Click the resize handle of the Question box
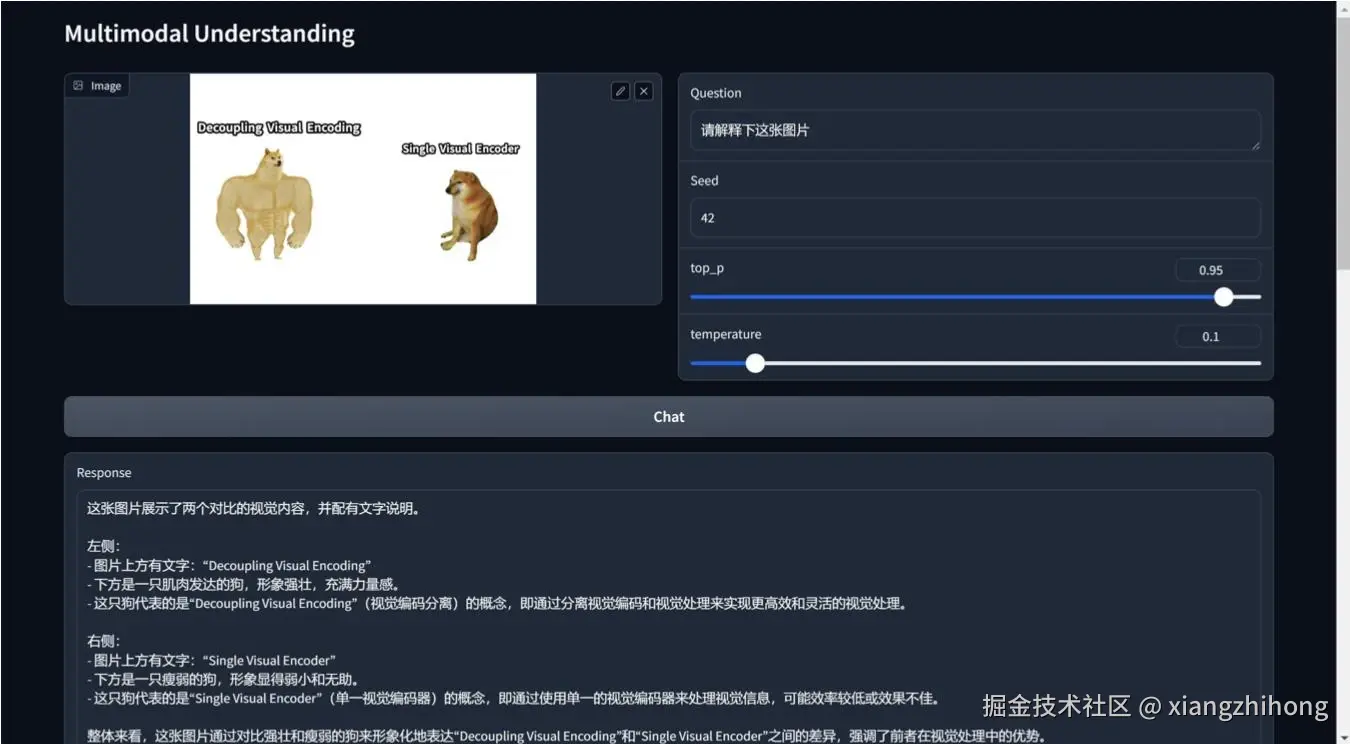 (x=1255, y=145)
